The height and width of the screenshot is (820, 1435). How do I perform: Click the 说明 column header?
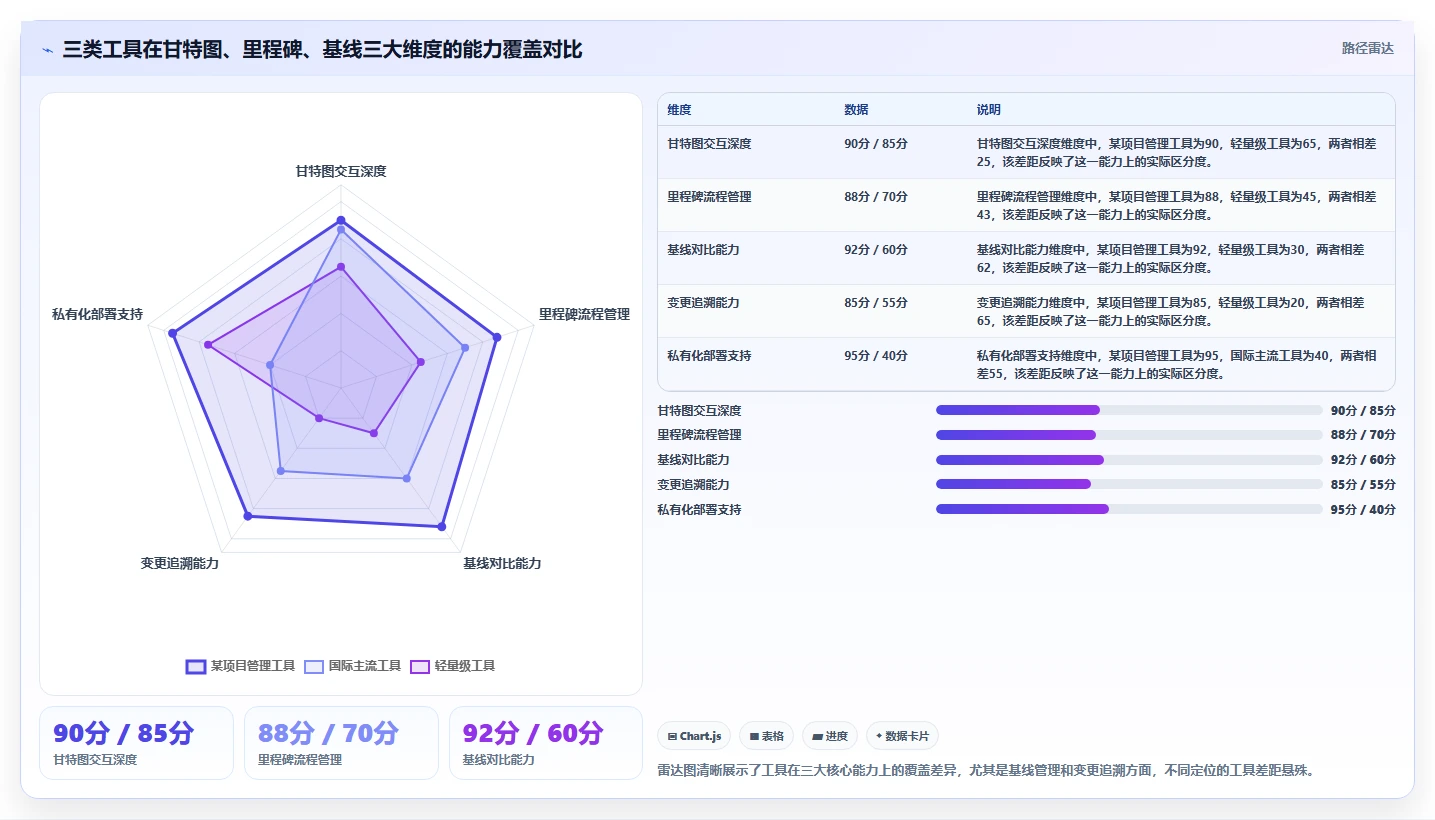click(x=989, y=110)
